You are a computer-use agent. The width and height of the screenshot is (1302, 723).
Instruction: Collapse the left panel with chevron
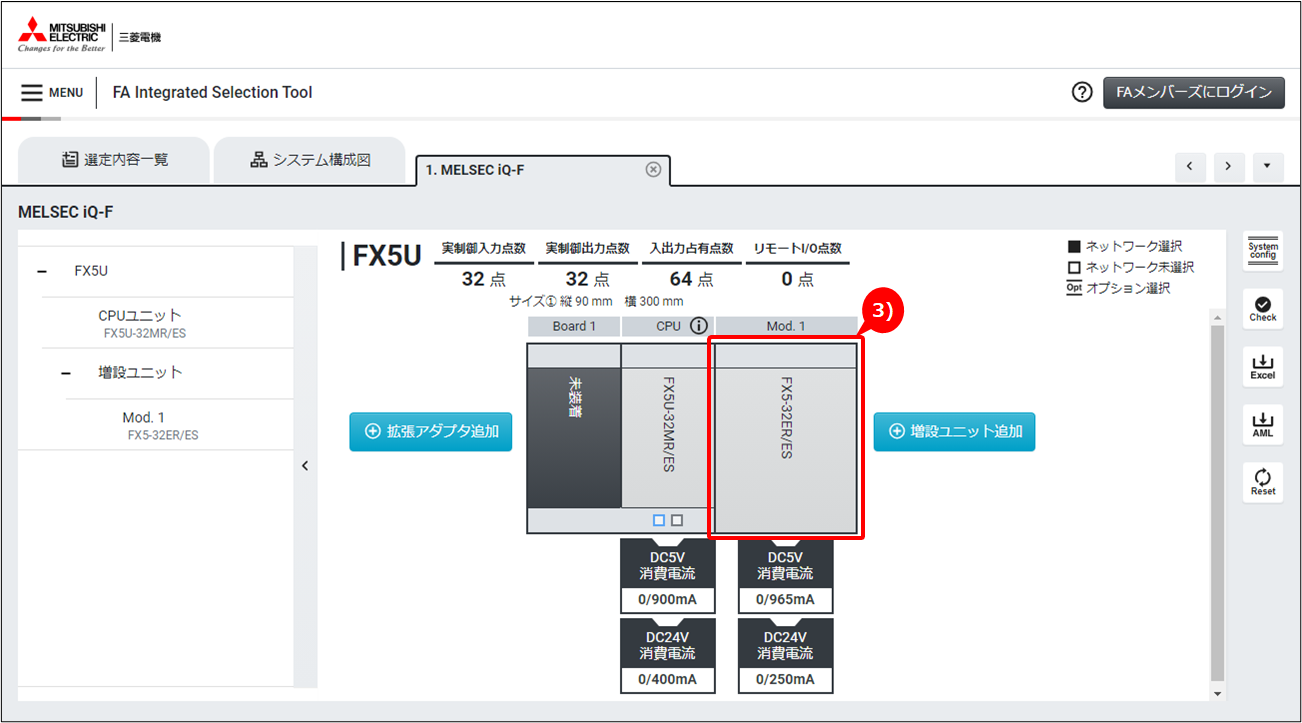coord(305,465)
